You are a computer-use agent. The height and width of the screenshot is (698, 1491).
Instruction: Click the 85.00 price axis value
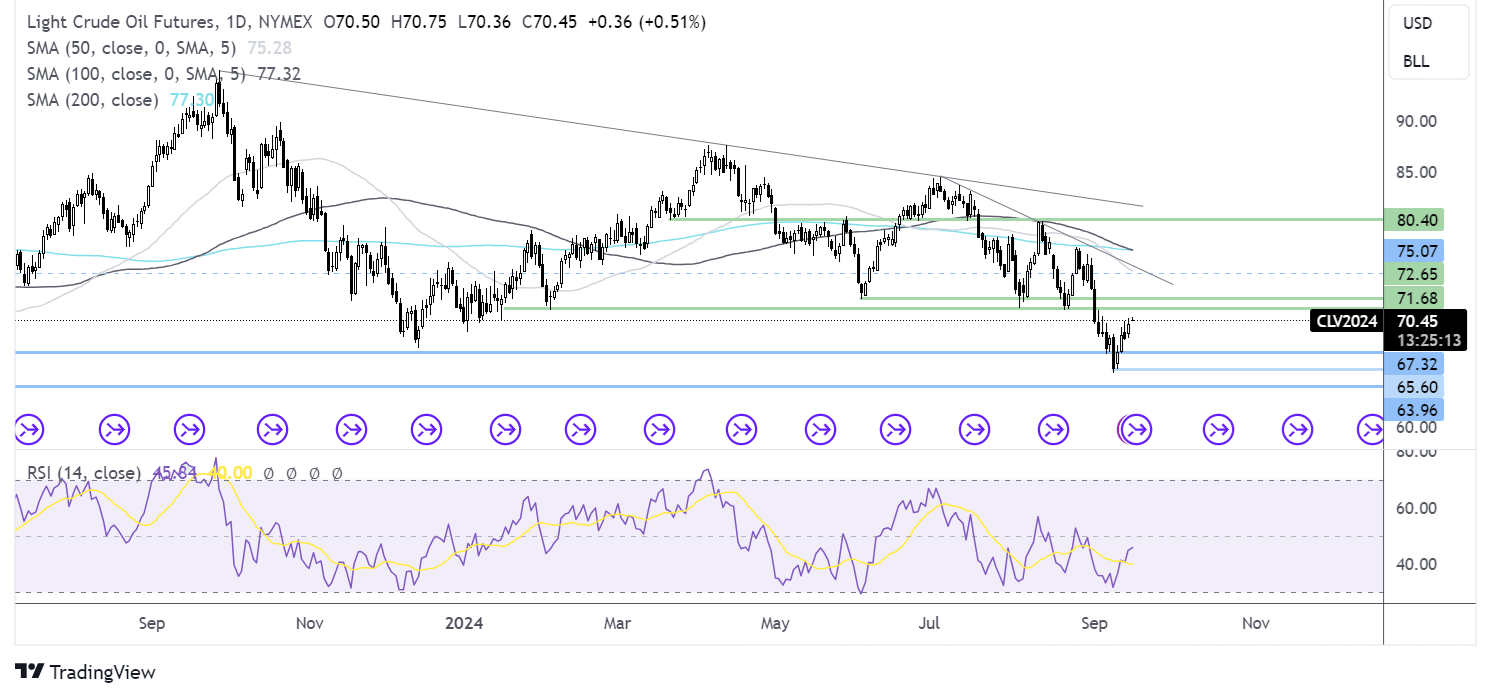coord(1416,172)
